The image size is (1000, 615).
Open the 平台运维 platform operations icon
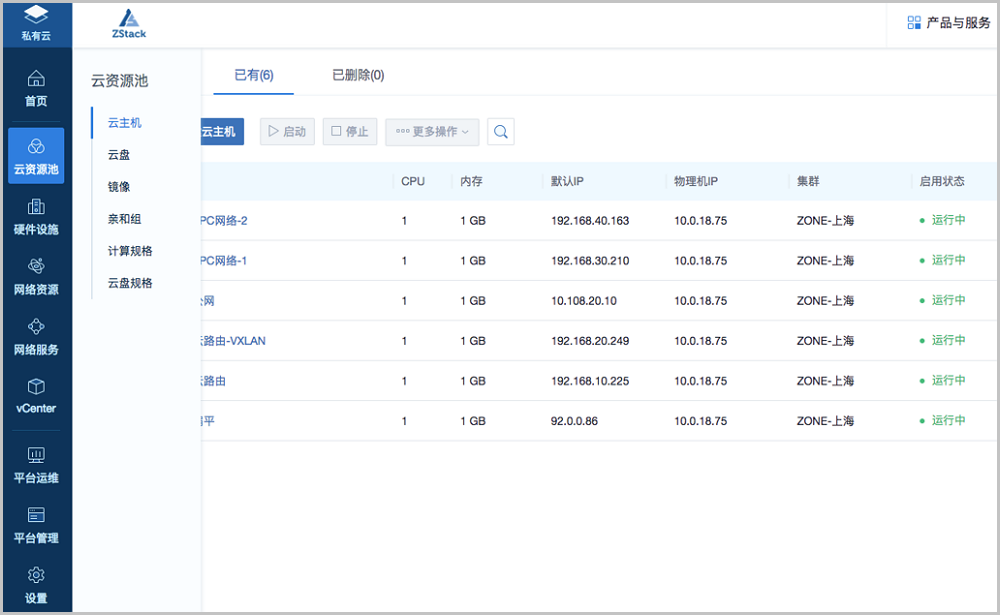tap(36, 456)
